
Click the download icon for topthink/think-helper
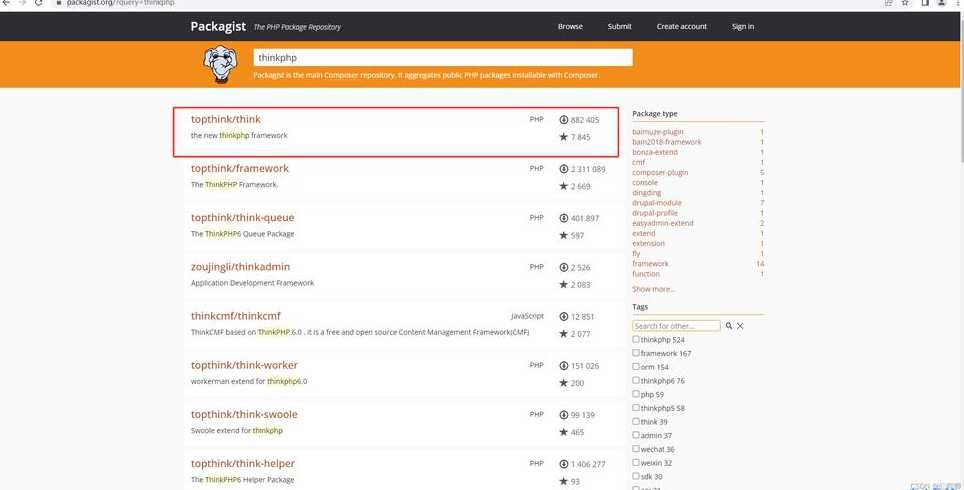point(563,464)
